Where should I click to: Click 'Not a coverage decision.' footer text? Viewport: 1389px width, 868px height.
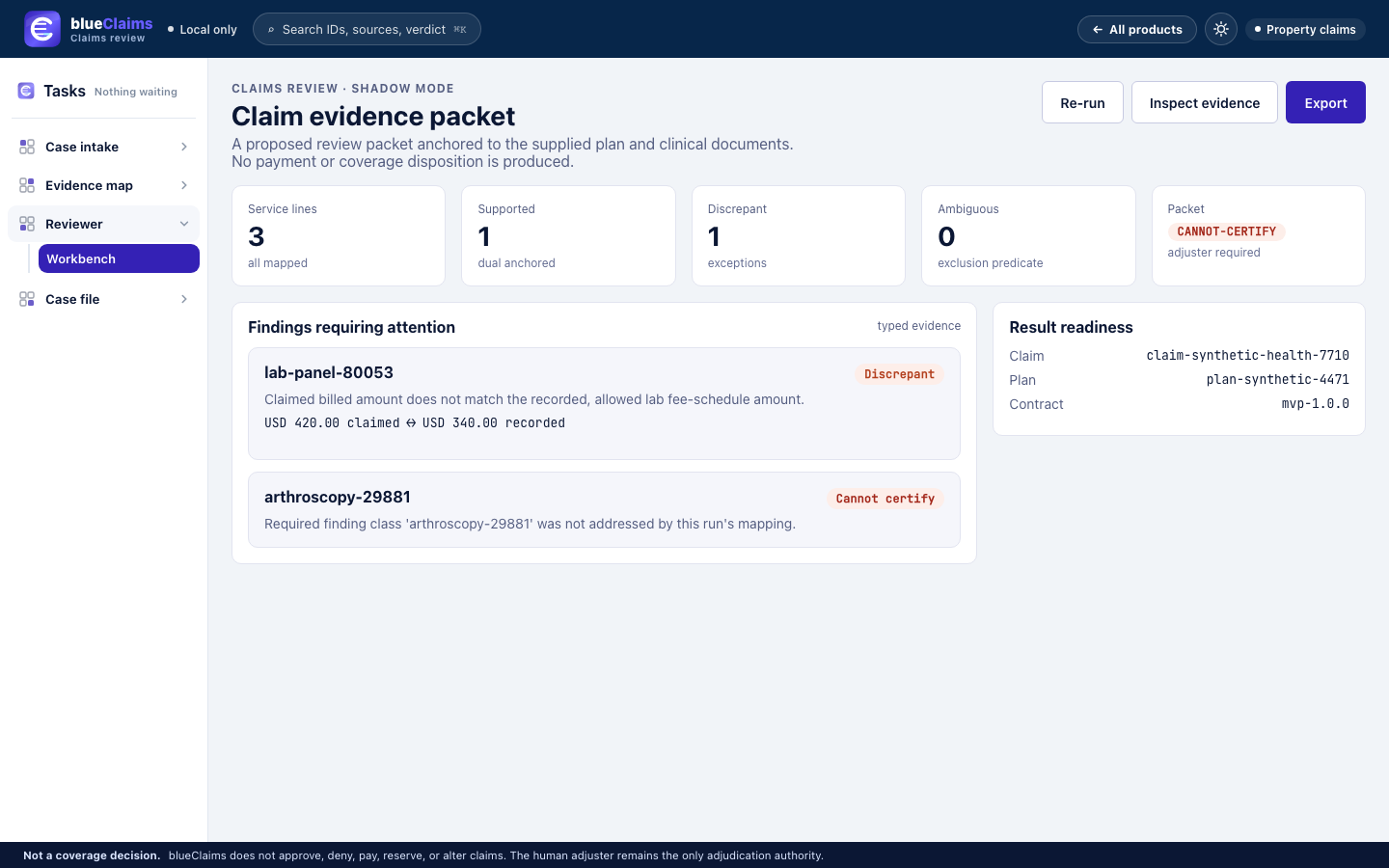coord(92,855)
